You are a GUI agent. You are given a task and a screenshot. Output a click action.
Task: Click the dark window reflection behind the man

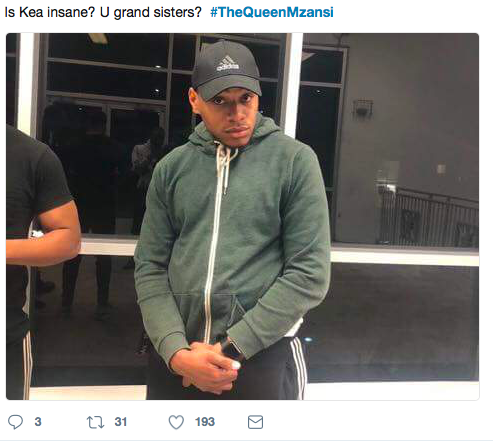click(107, 133)
